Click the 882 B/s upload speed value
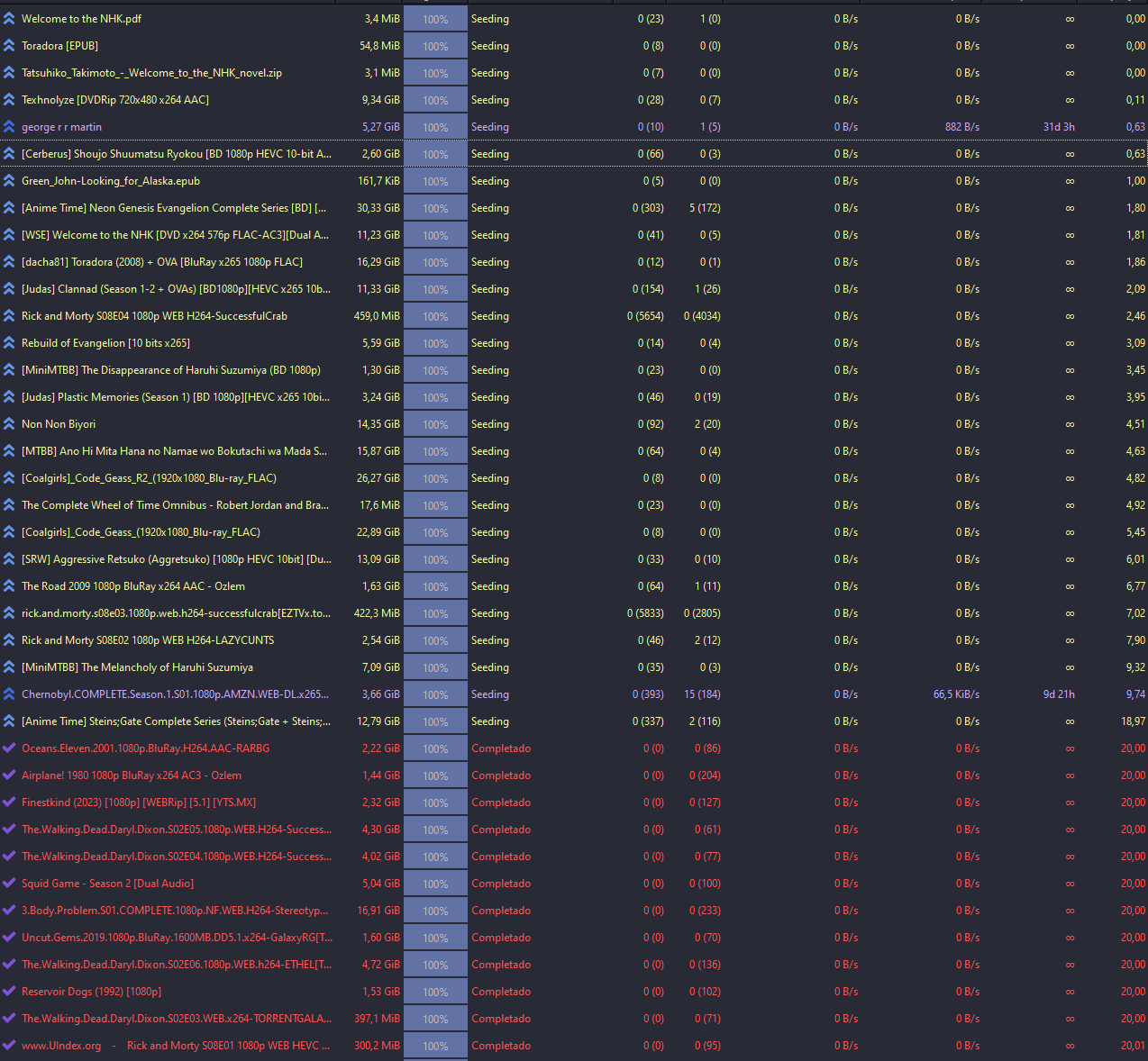Viewport: 1148px width, 1061px height. tap(962, 127)
